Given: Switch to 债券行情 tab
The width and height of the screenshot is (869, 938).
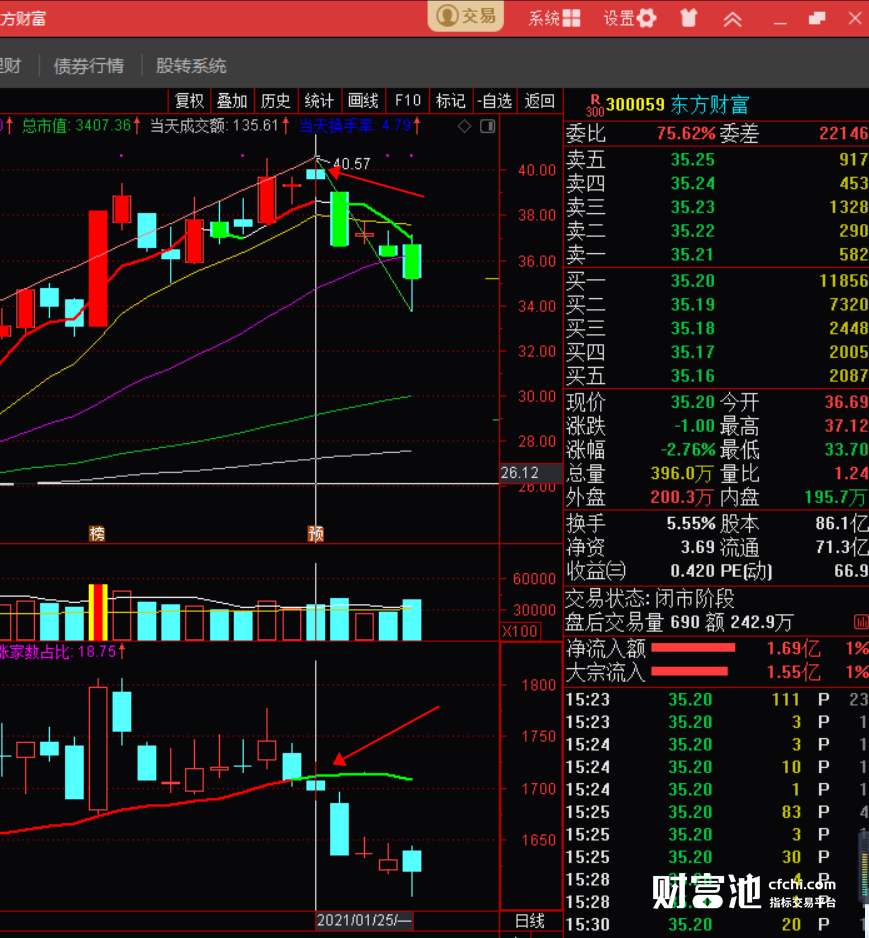Looking at the screenshot, I should (89, 66).
